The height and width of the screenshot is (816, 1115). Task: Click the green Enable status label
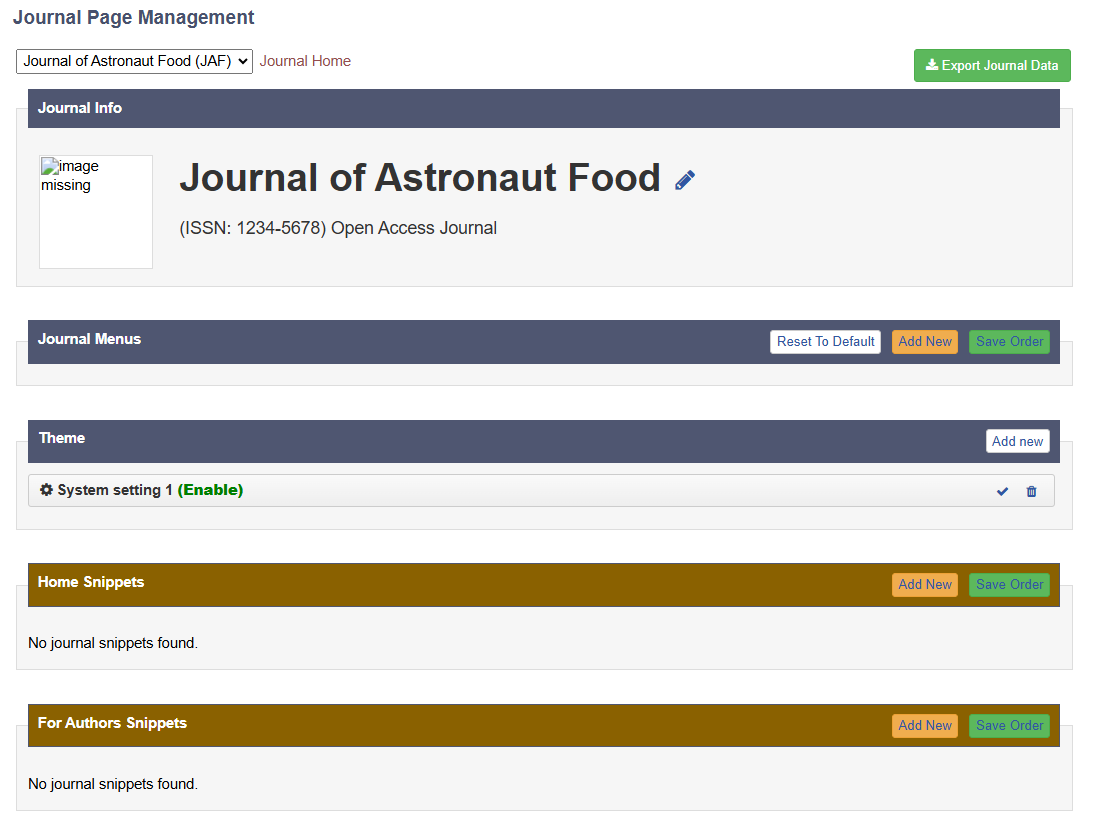point(210,490)
